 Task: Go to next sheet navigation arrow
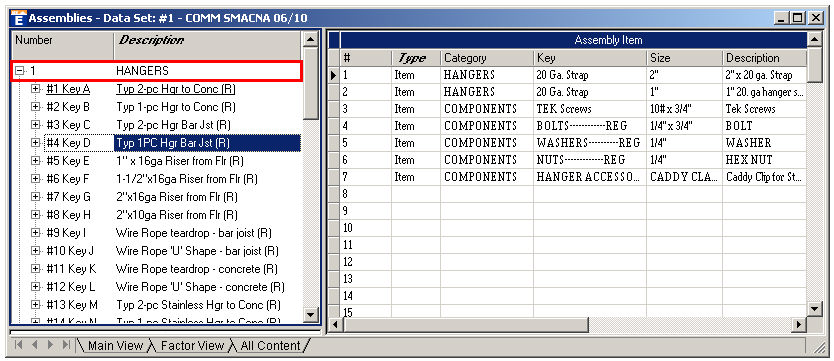[x=51, y=345]
